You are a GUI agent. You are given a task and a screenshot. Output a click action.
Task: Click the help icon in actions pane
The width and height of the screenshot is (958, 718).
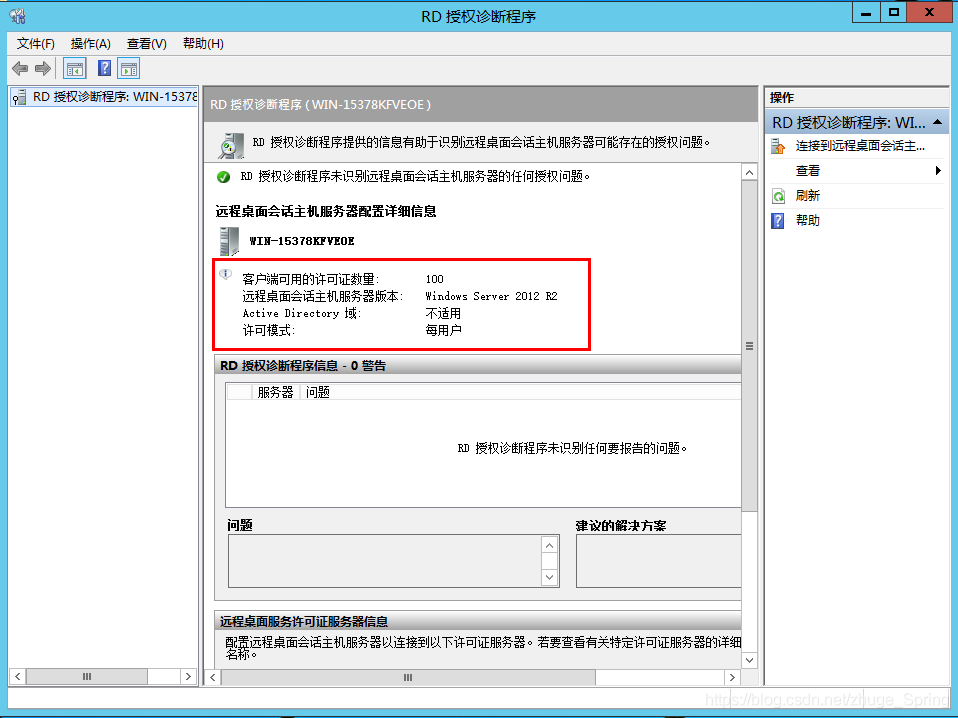(778, 221)
